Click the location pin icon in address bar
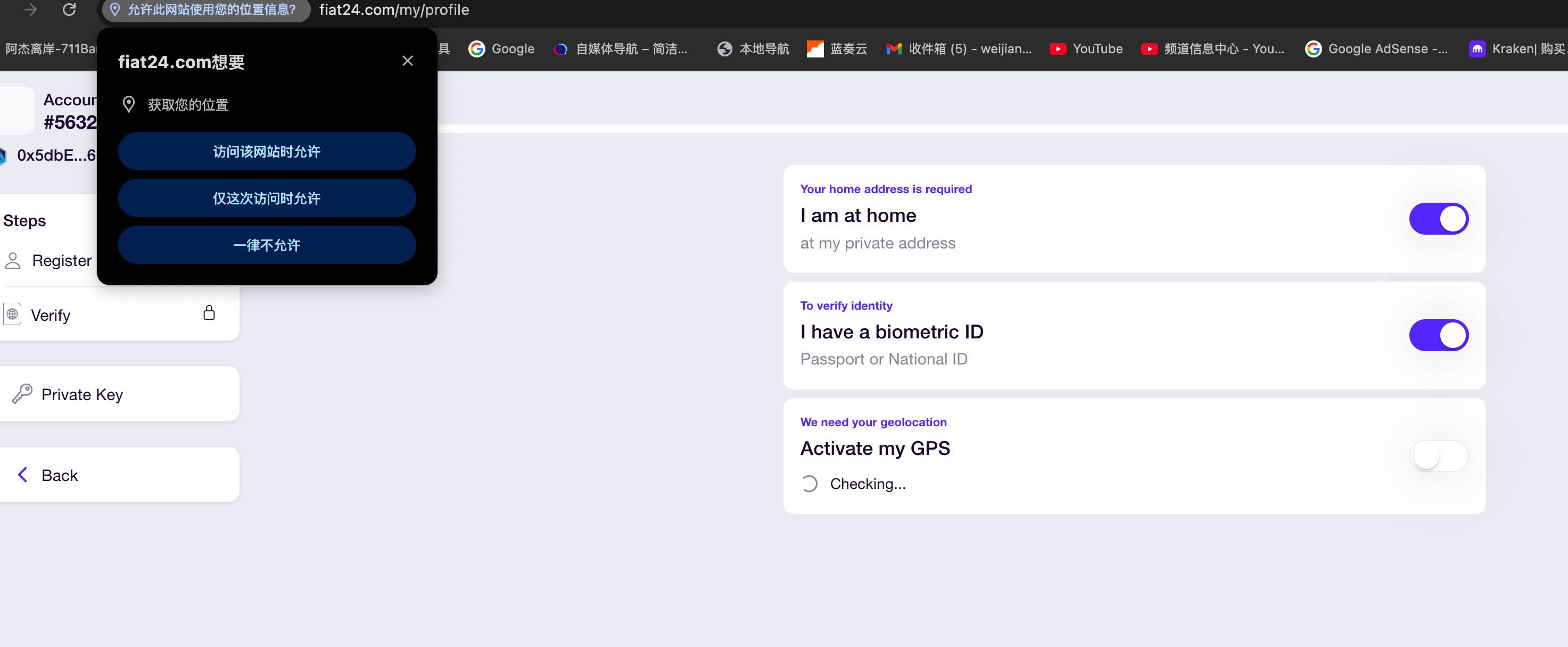The image size is (1568, 647). (x=114, y=10)
